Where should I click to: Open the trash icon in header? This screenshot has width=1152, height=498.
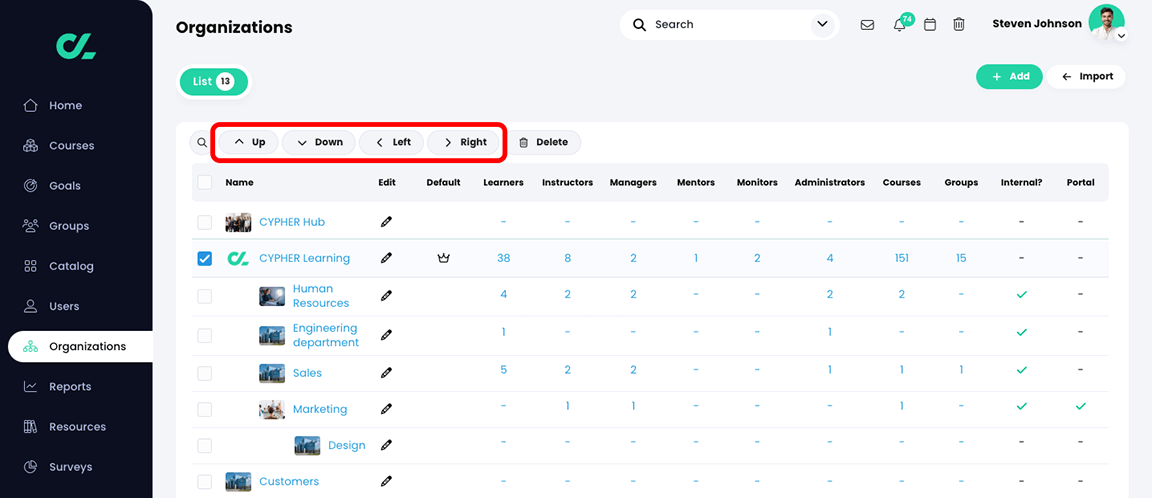tap(959, 25)
